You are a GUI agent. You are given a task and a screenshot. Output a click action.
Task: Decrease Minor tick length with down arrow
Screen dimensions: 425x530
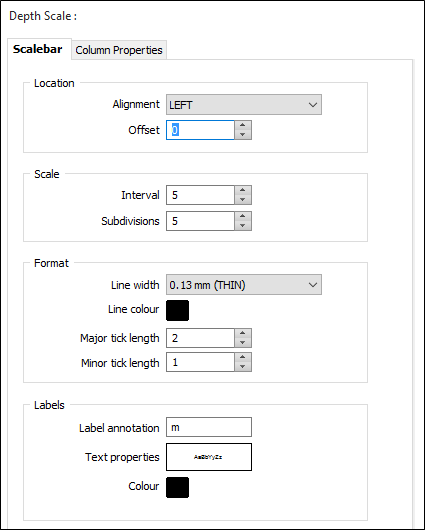coord(243,367)
